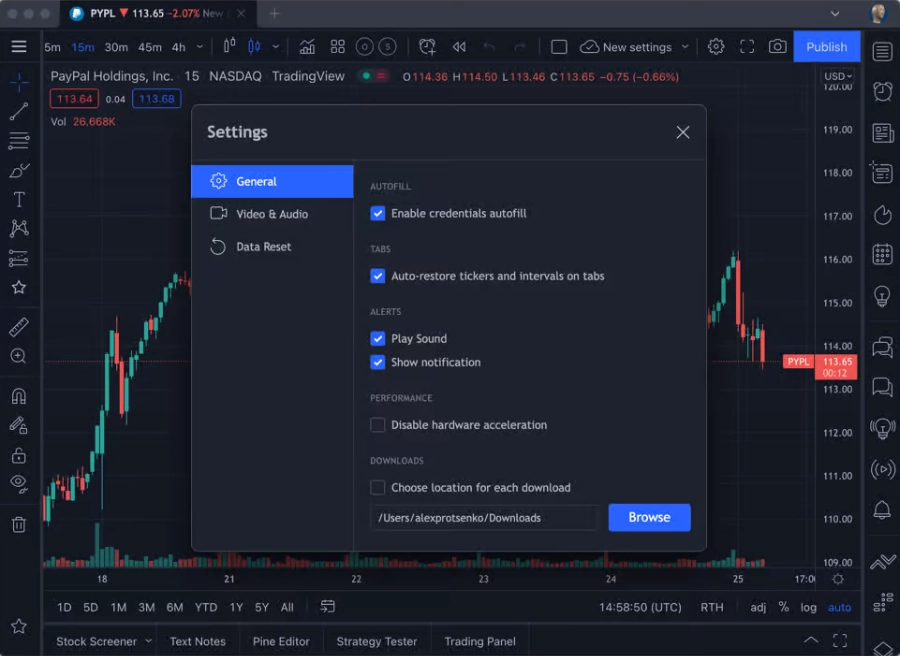Toggle the auto scale option
Image resolution: width=900 pixels, height=656 pixels.
pyautogui.click(x=839, y=607)
